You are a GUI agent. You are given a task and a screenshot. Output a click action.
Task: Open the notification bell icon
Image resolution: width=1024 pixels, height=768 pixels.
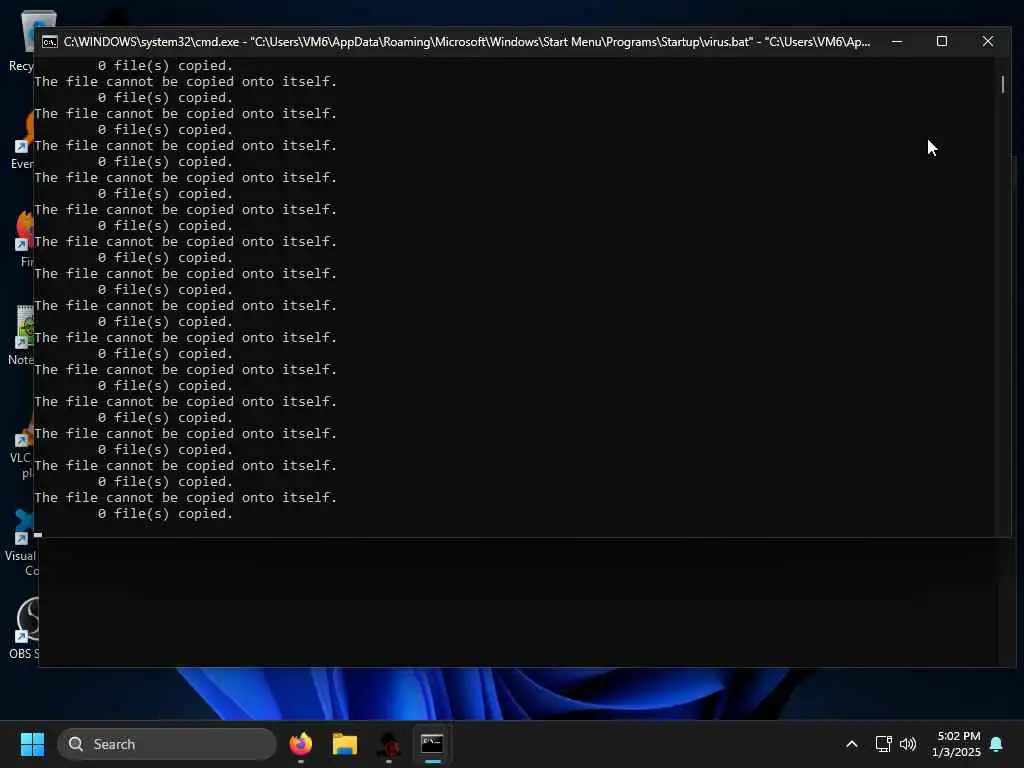click(997, 744)
